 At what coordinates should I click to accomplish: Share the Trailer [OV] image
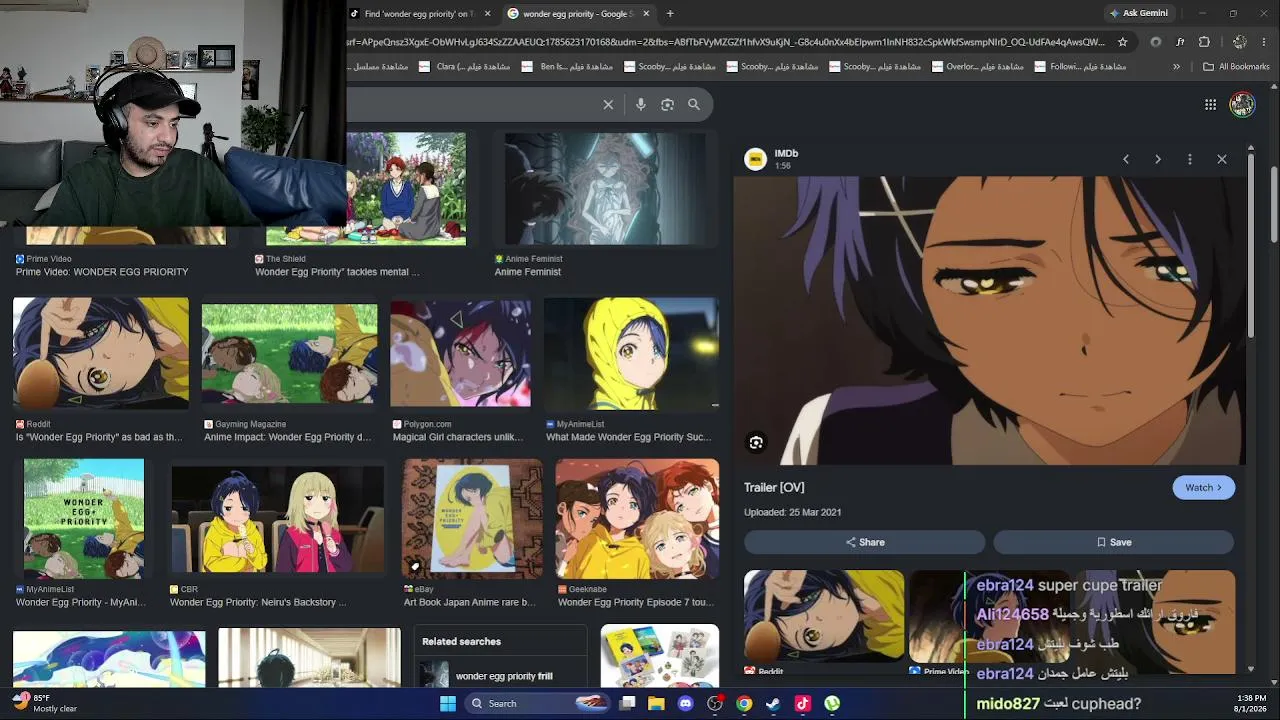pyautogui.click(x=865, y=542)
